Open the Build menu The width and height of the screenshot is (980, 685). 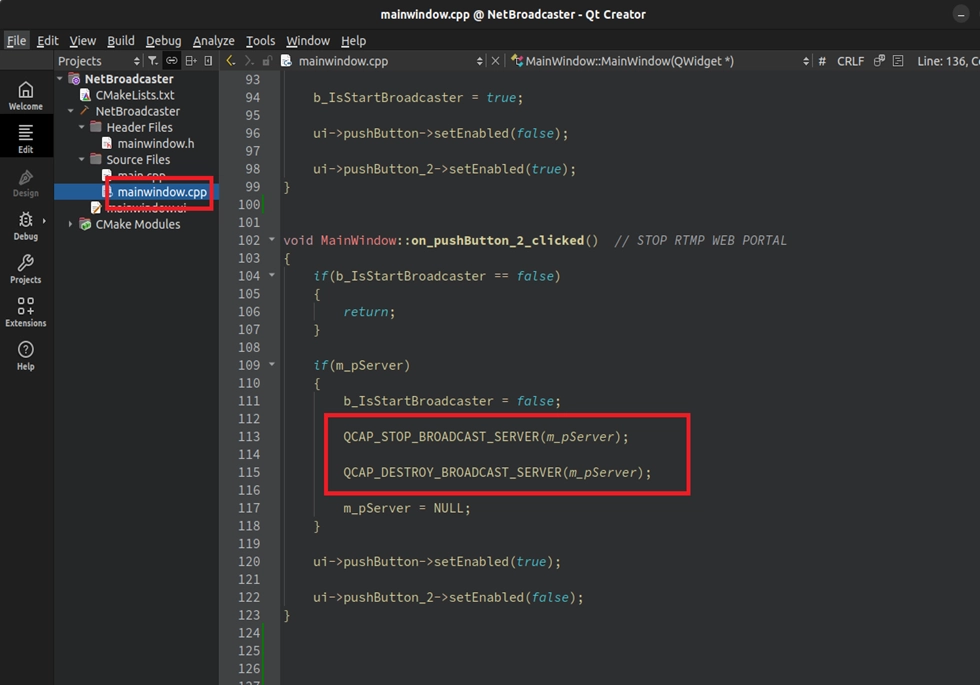[121, 41]
